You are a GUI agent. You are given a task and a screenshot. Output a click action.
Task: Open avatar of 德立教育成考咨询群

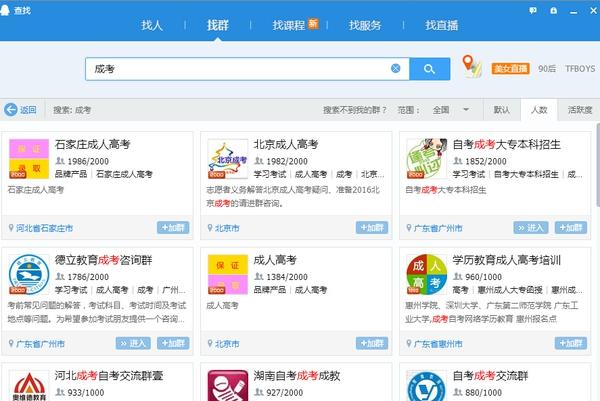(29, 275)
